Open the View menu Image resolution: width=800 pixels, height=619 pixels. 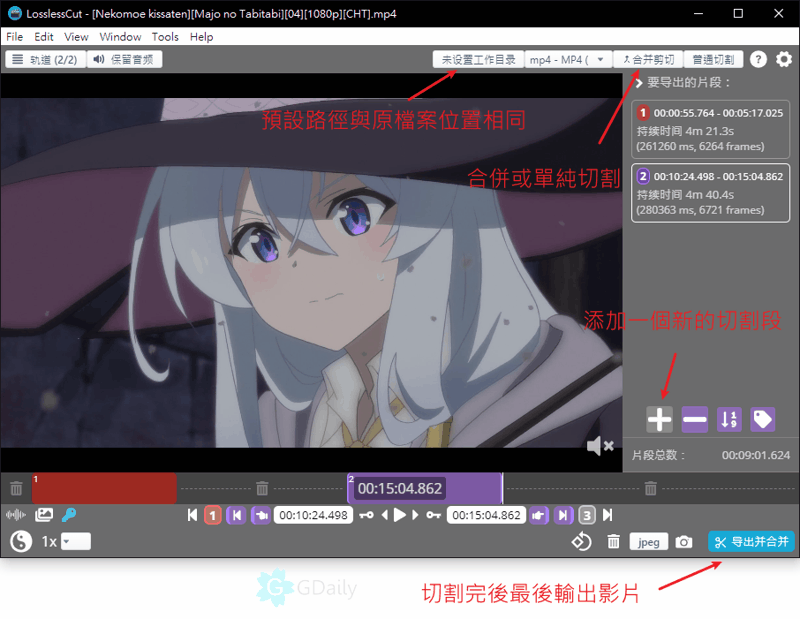point(76,37)
